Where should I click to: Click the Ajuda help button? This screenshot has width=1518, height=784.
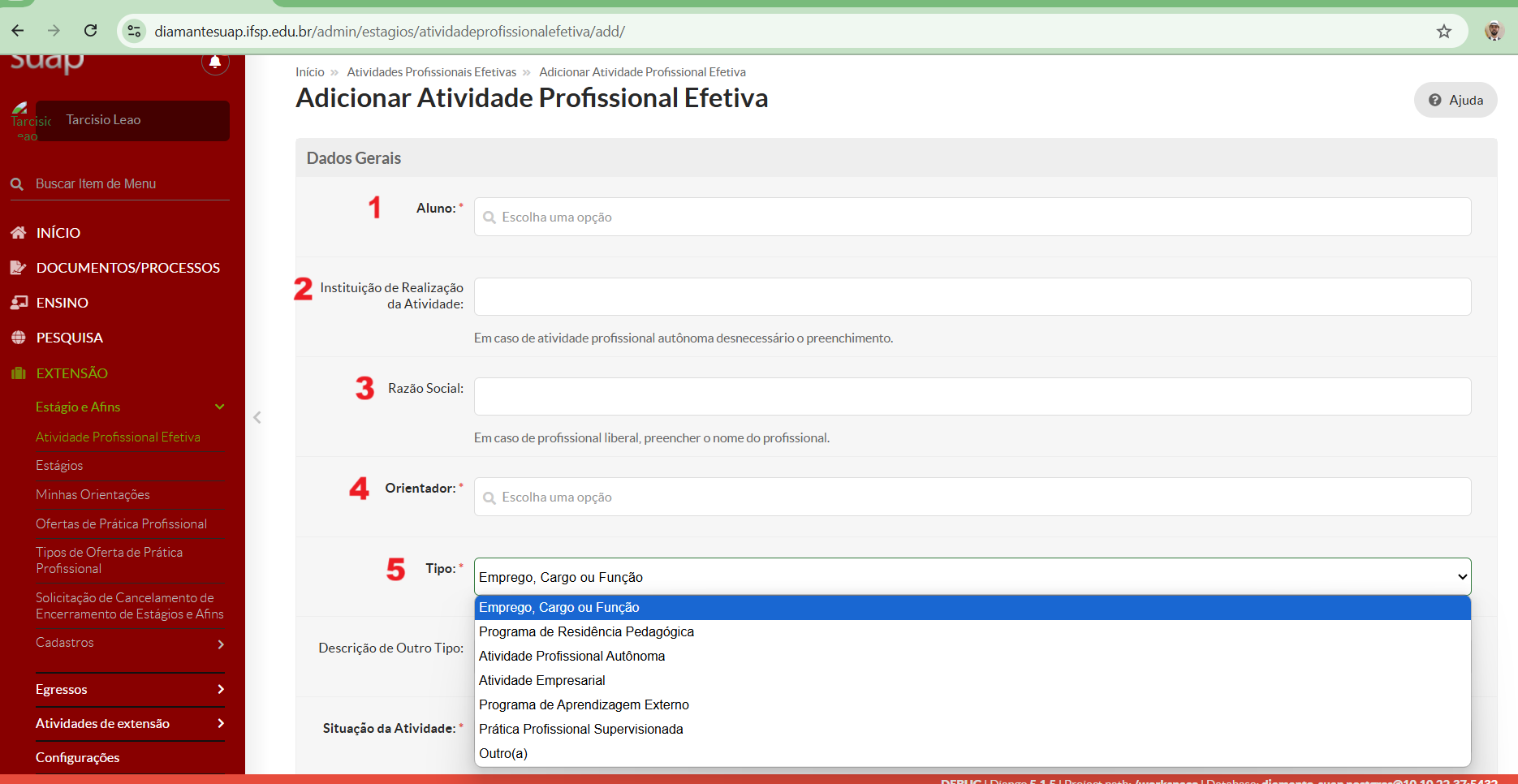(x=1455, y=100)
